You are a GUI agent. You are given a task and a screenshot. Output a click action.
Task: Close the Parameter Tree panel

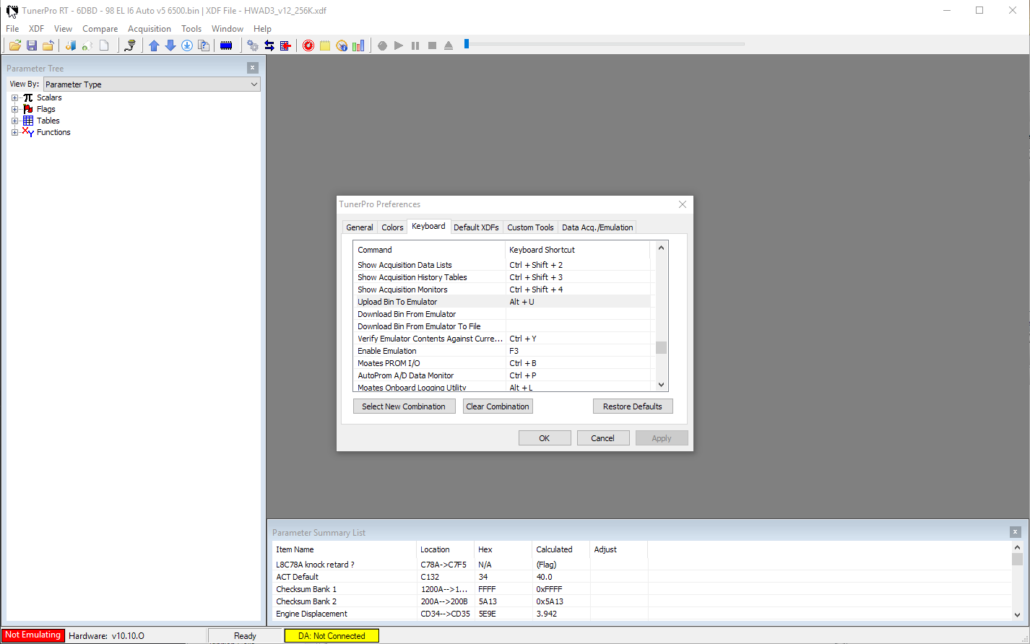point(252,68)
